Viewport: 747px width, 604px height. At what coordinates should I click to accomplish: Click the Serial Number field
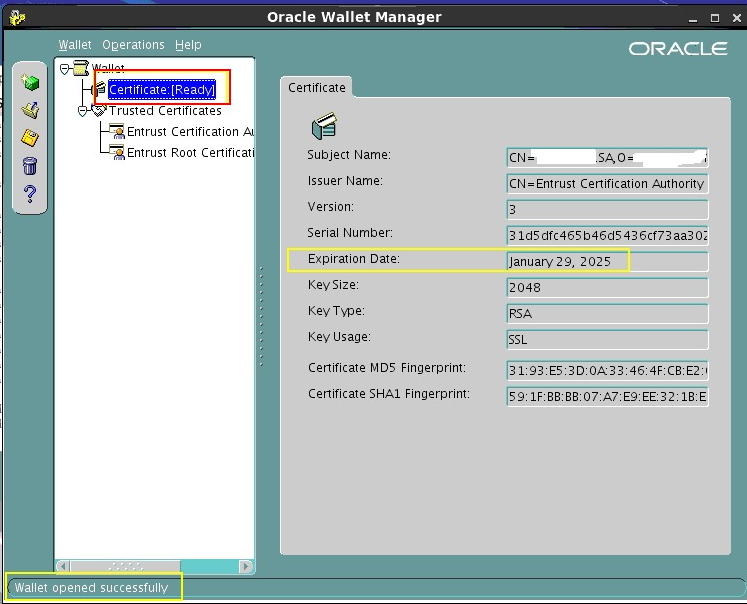pos(607,236)
